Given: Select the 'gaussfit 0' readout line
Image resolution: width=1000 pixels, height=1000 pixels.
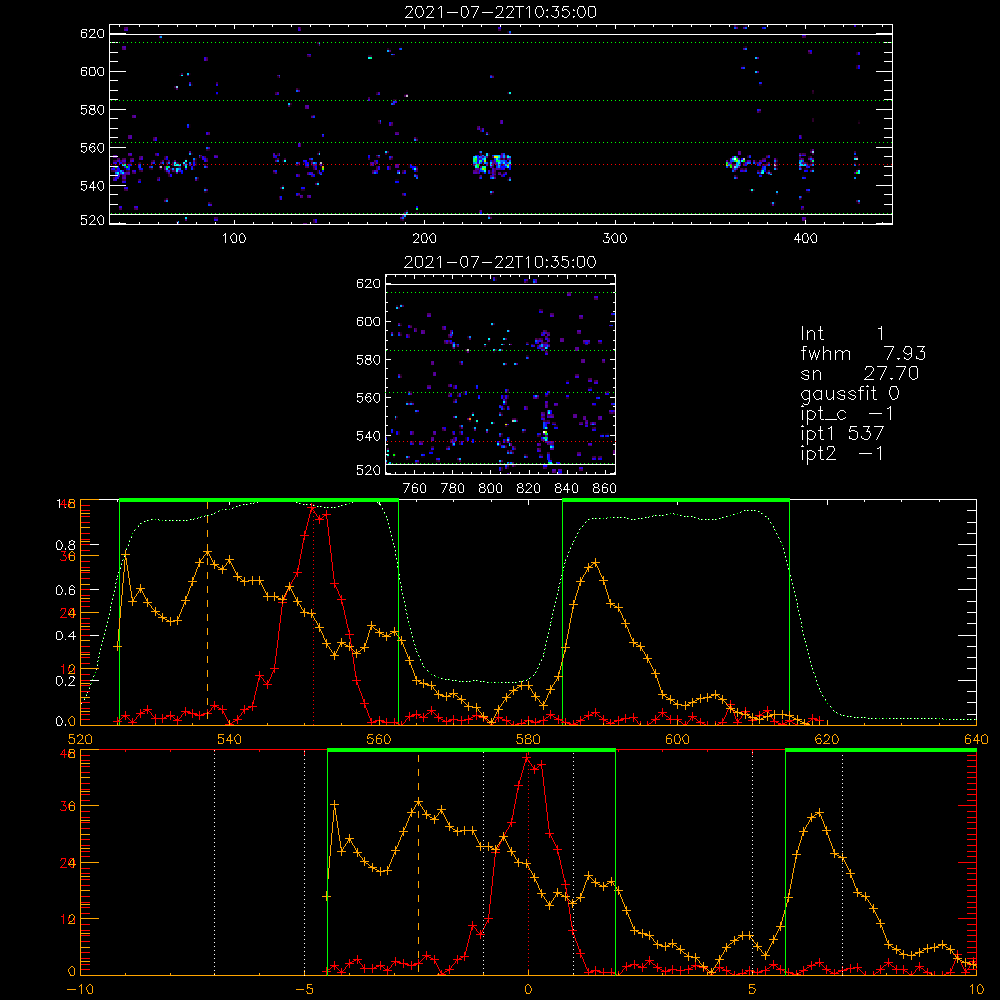Looking at the screenshot, I should coord(849,393).
